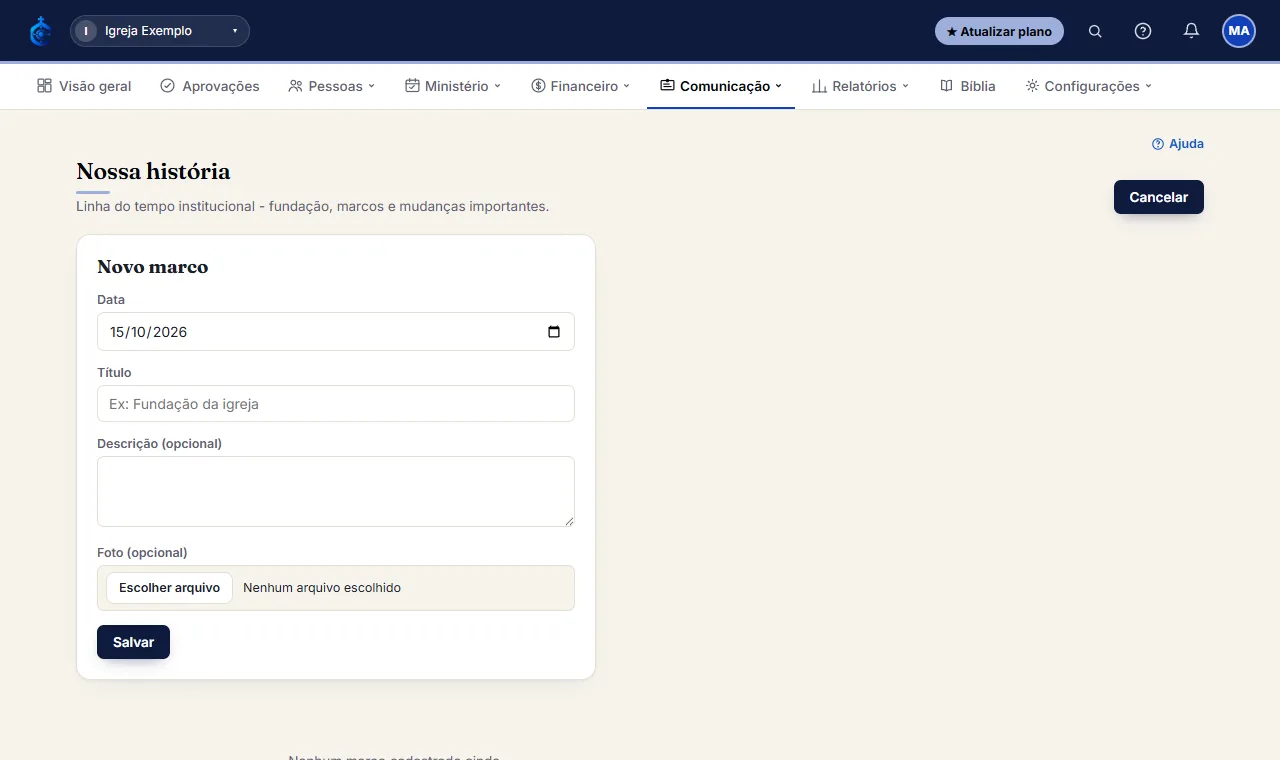Open the search magnifier icon
The image size is (1280, 760).
point(1095,31)
